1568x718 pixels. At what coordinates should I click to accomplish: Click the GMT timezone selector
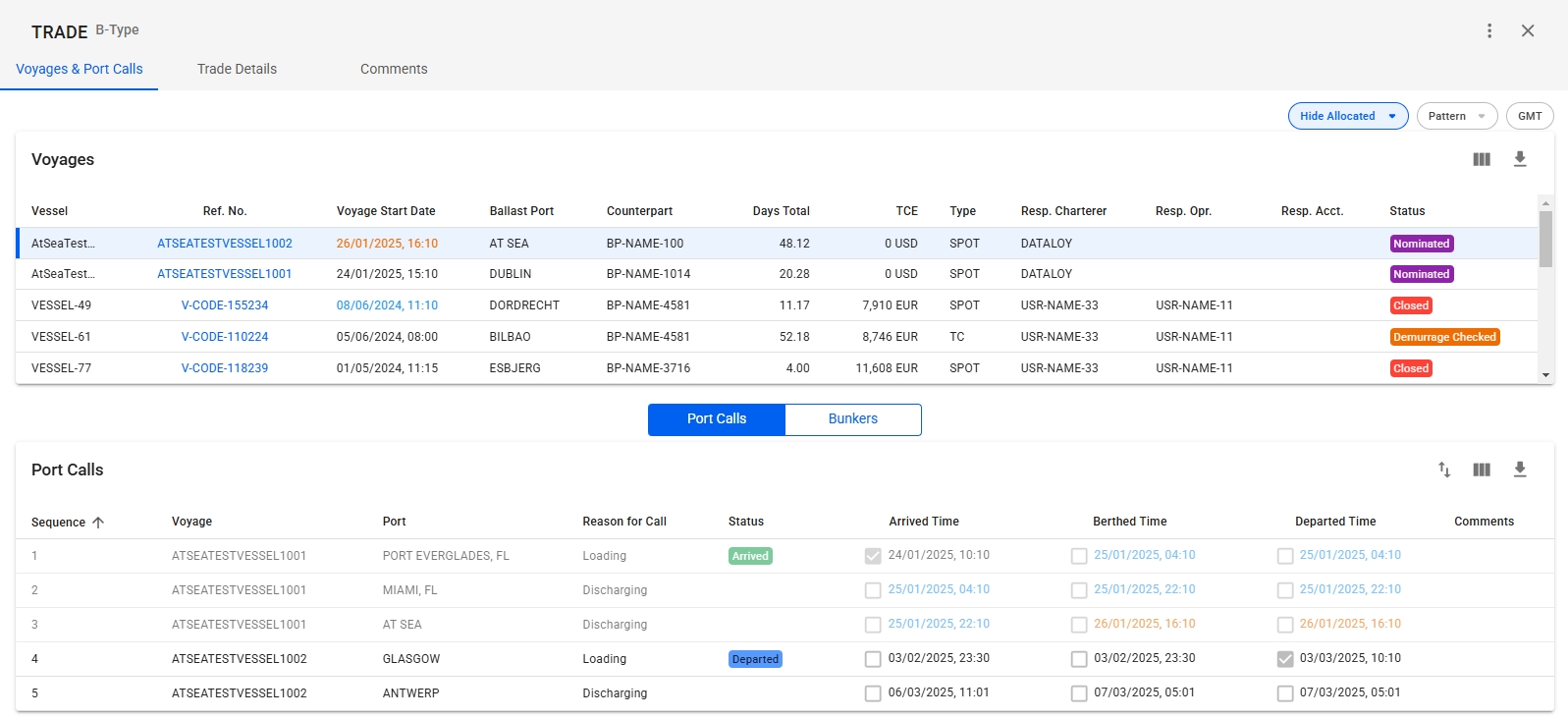tap(1529, 116)
